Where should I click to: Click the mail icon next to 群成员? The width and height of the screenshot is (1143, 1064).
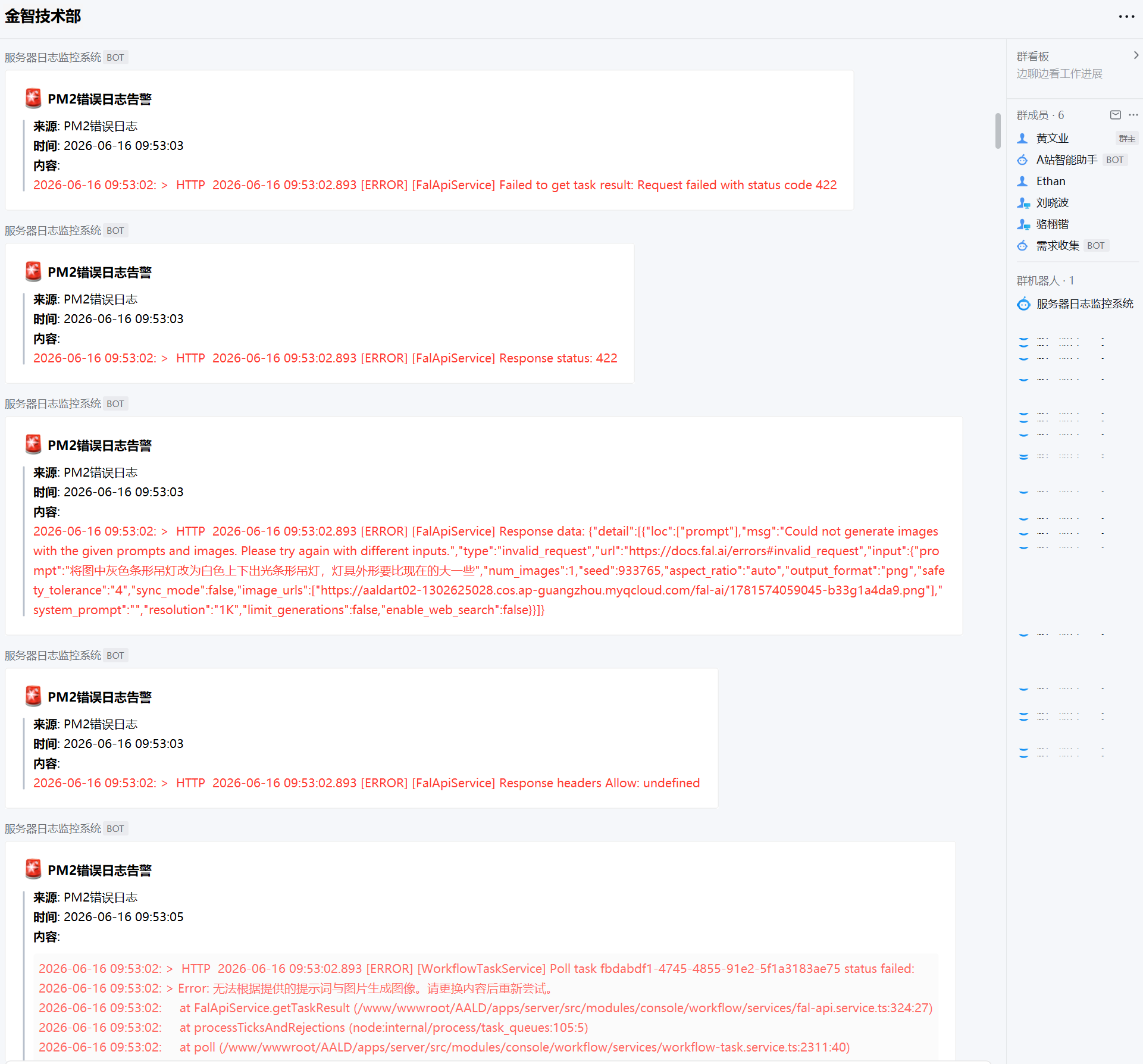(x=1116, y=115)
